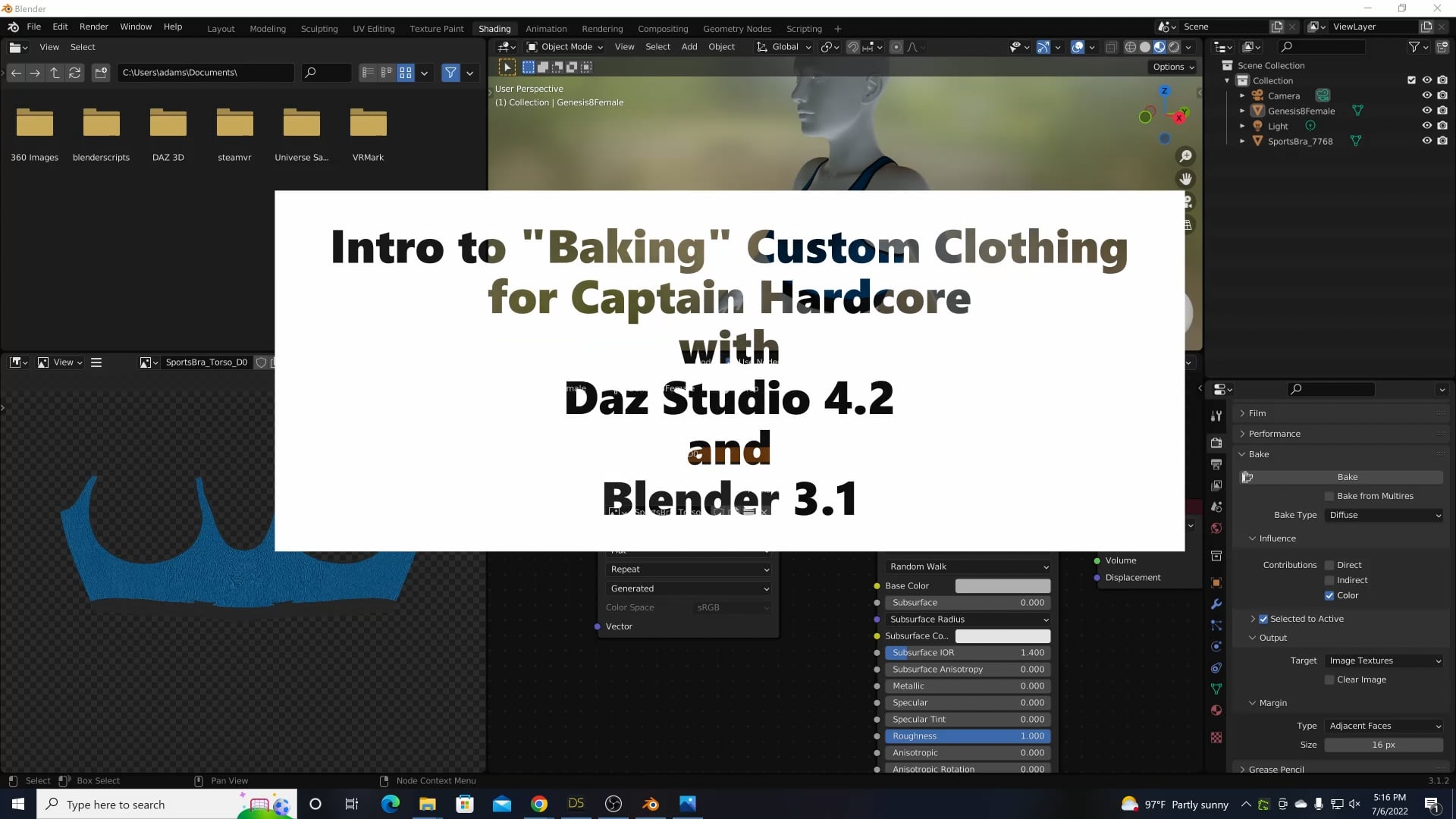
Task: Select rendered viewport shading
Action: [1174, 47]
